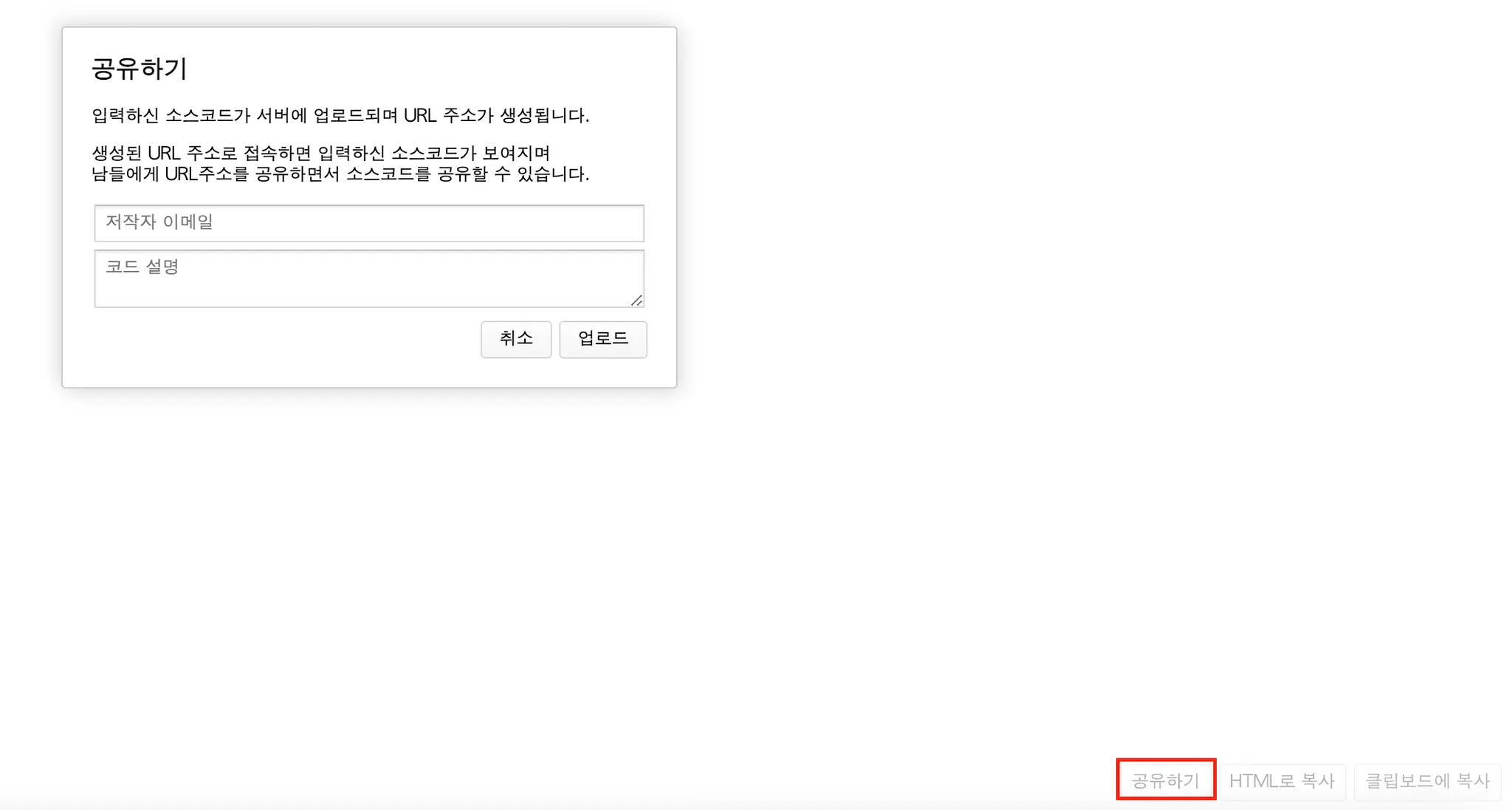Screen dimensions: 1512x810
Task: Select the HTML로 복사 button
Action: 1282,781
